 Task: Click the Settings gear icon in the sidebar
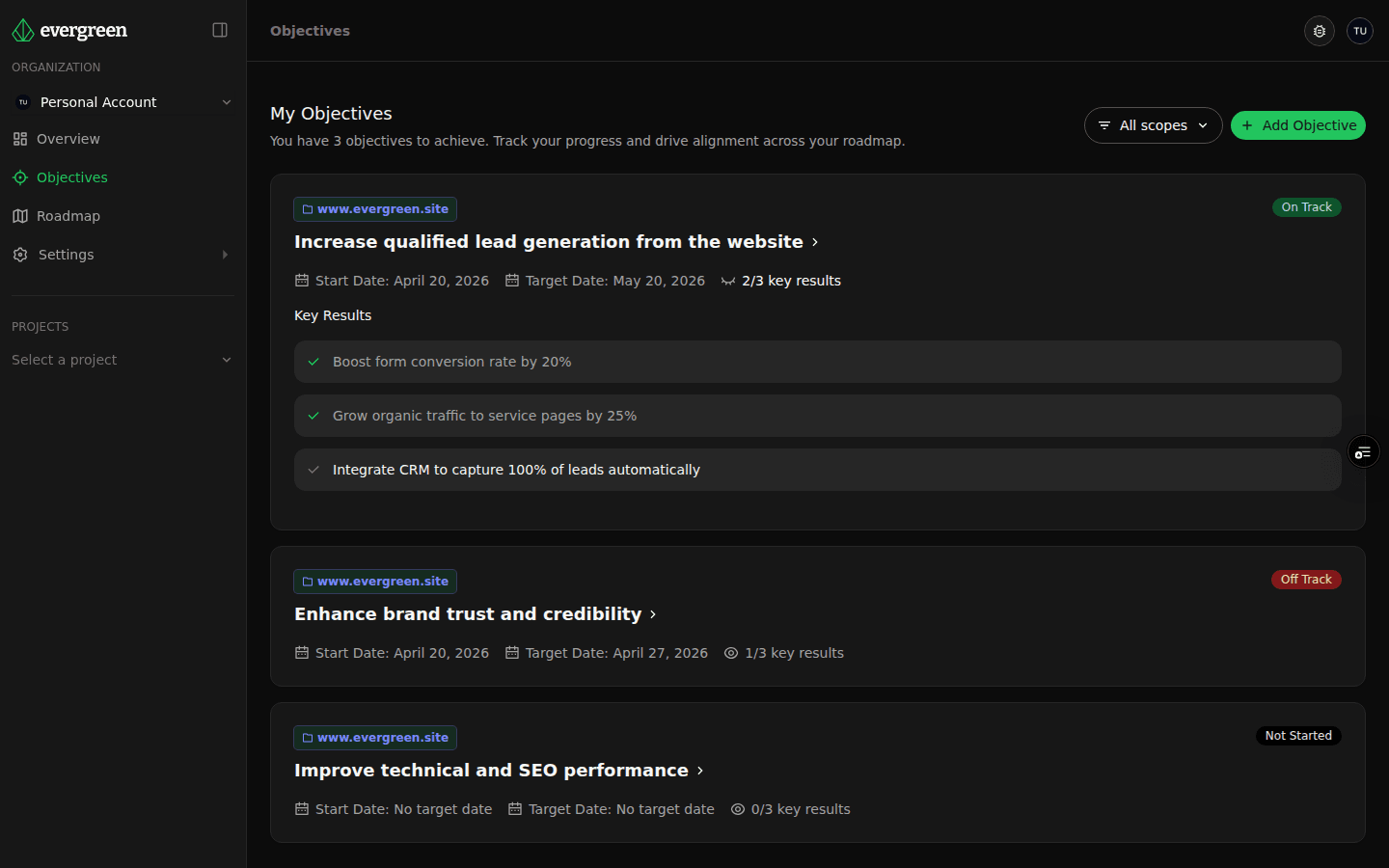20,254
